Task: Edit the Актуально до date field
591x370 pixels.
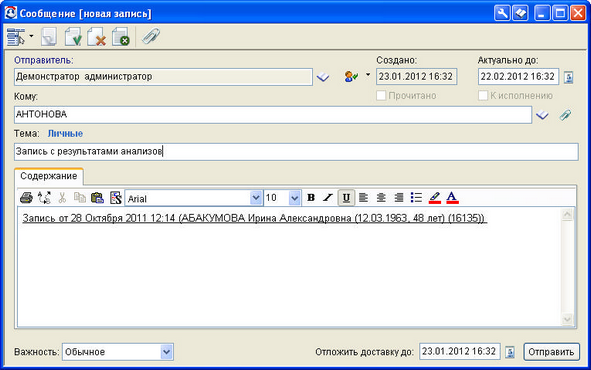Action: coord(518,76)
